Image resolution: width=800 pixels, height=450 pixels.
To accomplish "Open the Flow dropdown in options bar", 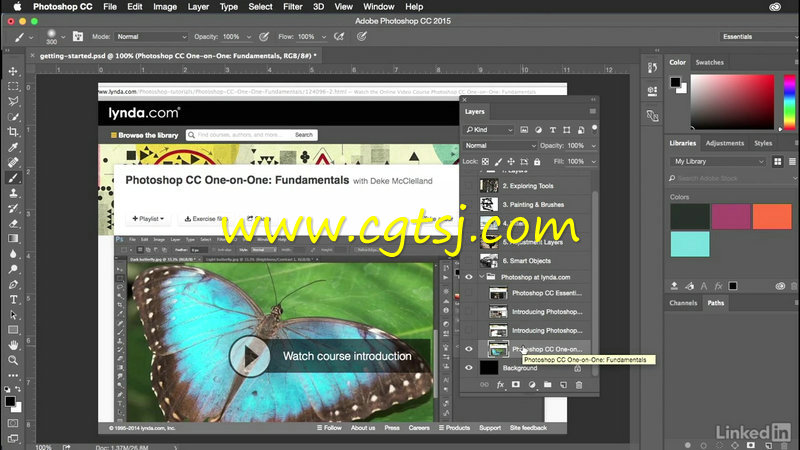I will (x=323, y=37).
